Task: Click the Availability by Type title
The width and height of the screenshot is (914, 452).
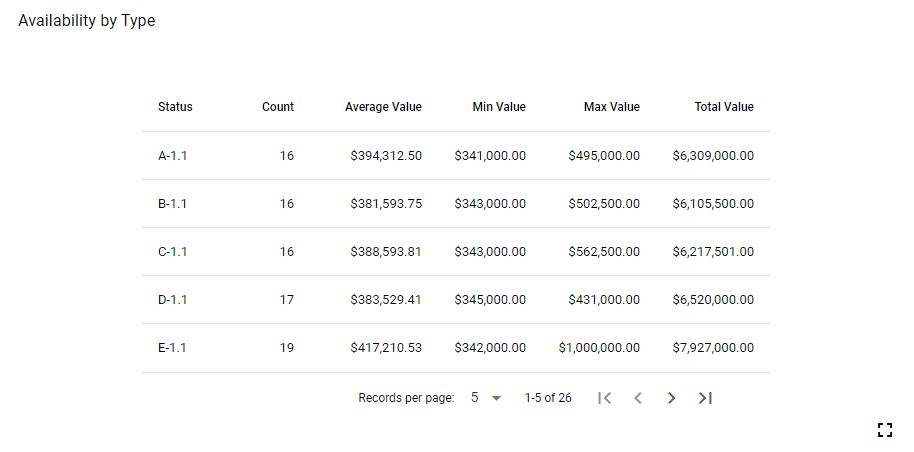Action: coord(87,21)
